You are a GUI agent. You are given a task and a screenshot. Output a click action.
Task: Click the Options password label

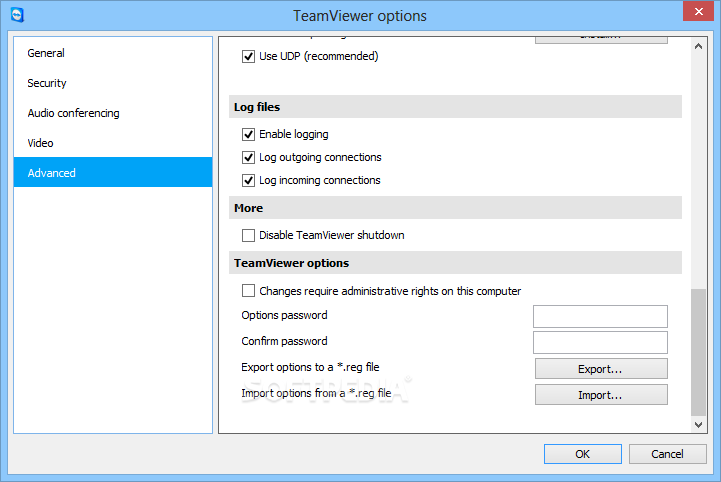pos(284,315)
